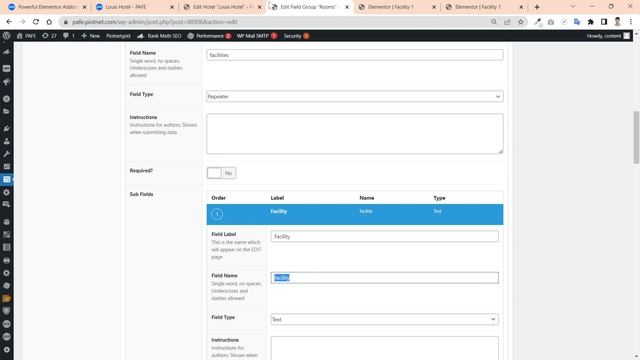Open the comments bubble showing 1

pyautogui.click(x=69, y=36)
